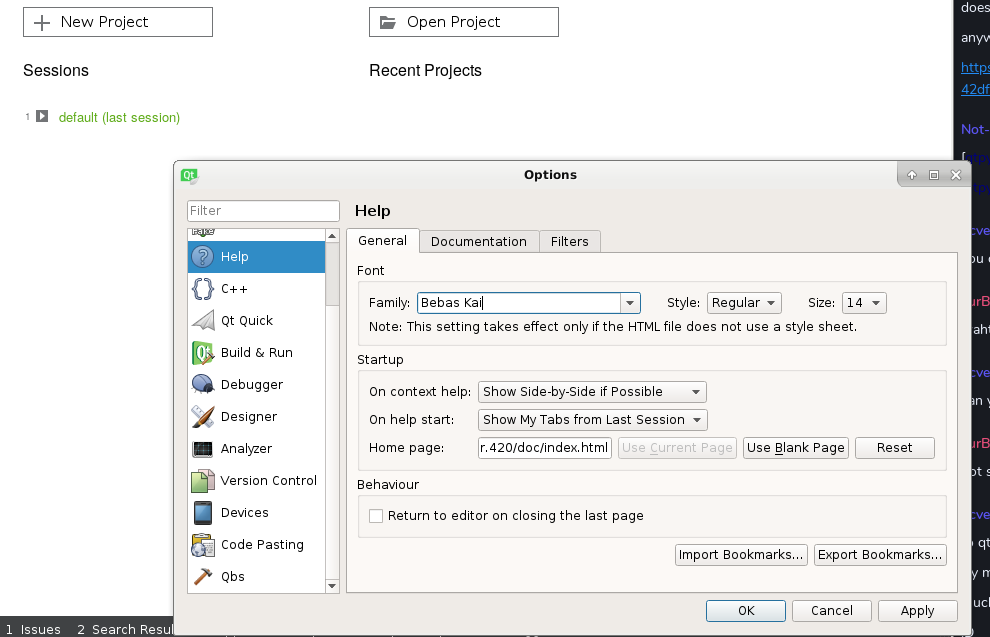This screenshot has height=637, width=990.
Task: Open the Issues output pane
Action: [33, 629]
